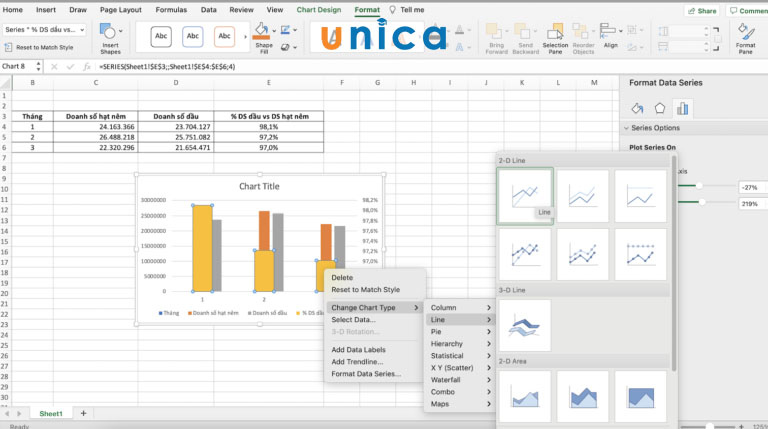This screenshot has width=768, height=429.
Task: Open the Fill & Line paint bucket tab
Action: click(637, 108)
